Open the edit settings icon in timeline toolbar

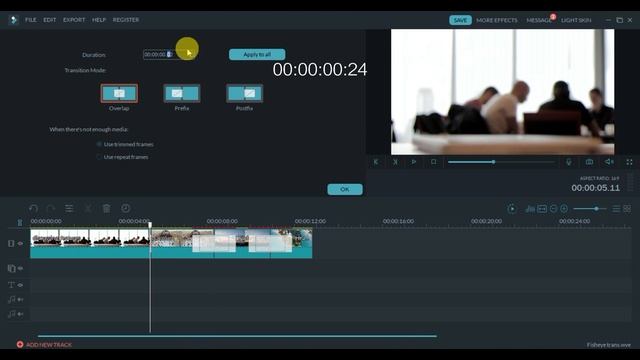69,209
